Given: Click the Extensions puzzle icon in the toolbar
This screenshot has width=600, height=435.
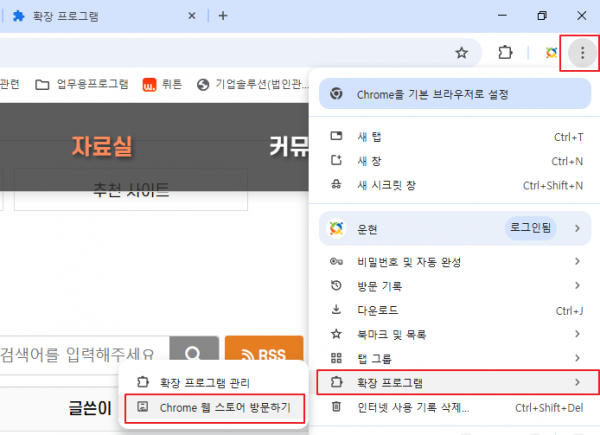Looking at the screenshot, I should pos(505,52).
